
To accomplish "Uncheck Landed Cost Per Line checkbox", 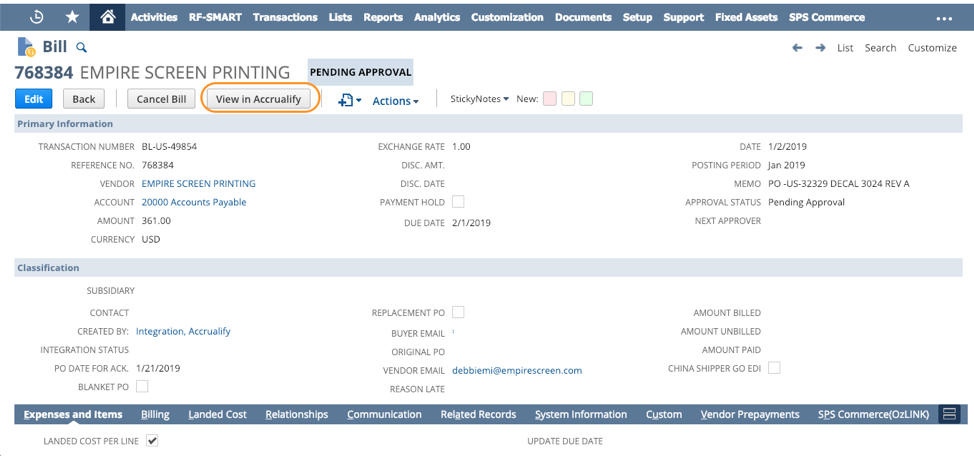I will [x=152, y=440].
